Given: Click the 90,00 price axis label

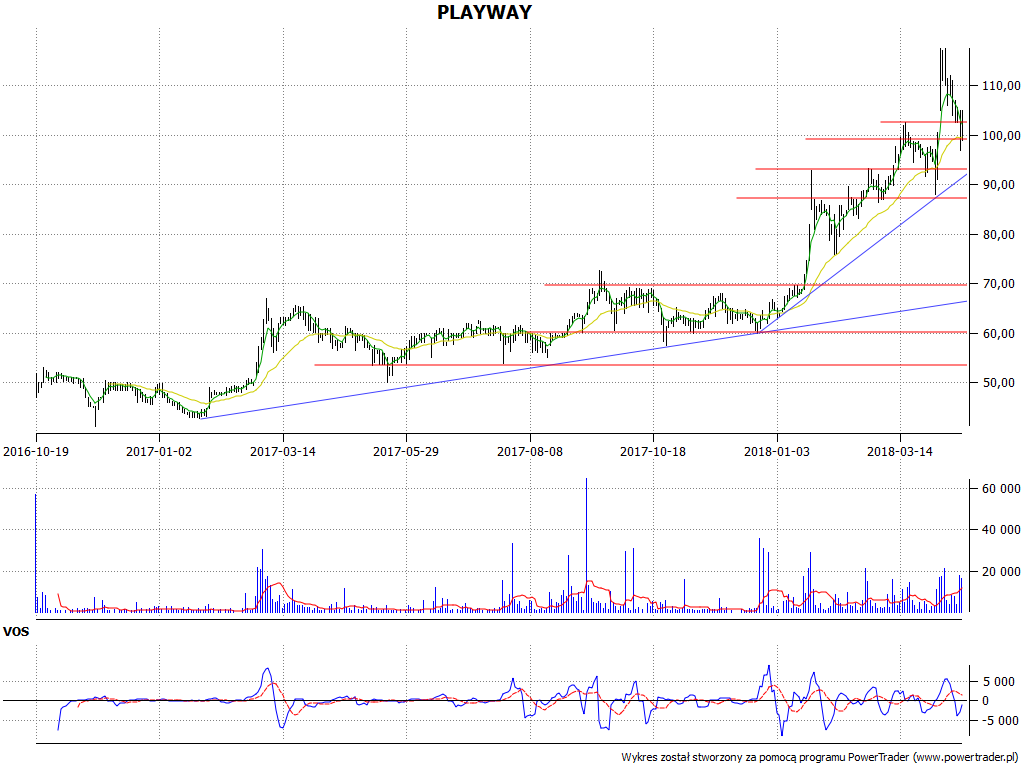Looking at the screenshot, I should tap(999, 185).
